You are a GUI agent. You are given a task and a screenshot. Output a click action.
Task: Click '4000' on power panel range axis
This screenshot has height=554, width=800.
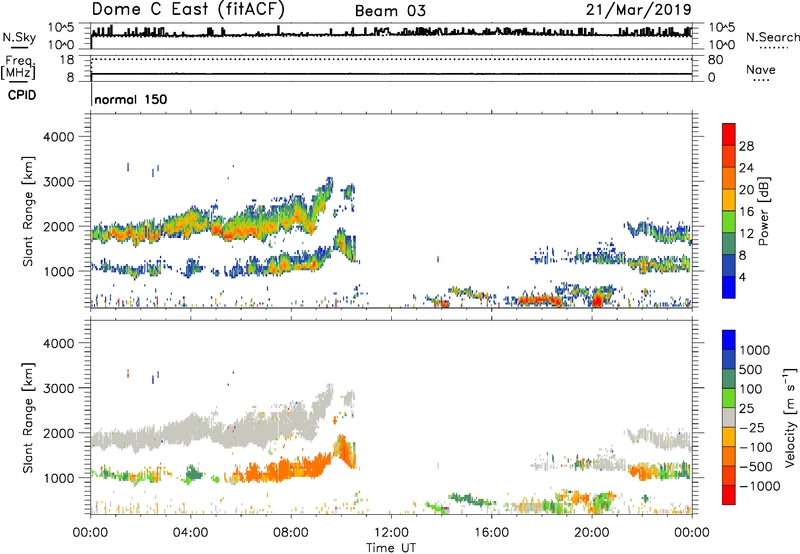[58, 137]
